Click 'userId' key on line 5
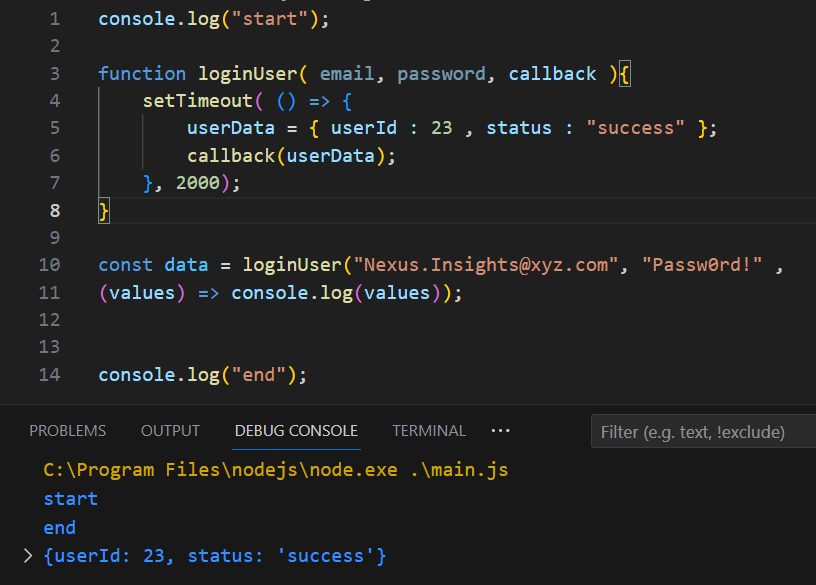This screenshot has height=585, width=816. 364,128
